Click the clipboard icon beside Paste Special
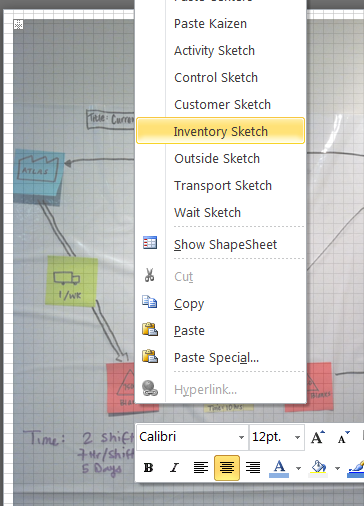Image resolution: width=364 pixels, height=506 pixels. 150,356
